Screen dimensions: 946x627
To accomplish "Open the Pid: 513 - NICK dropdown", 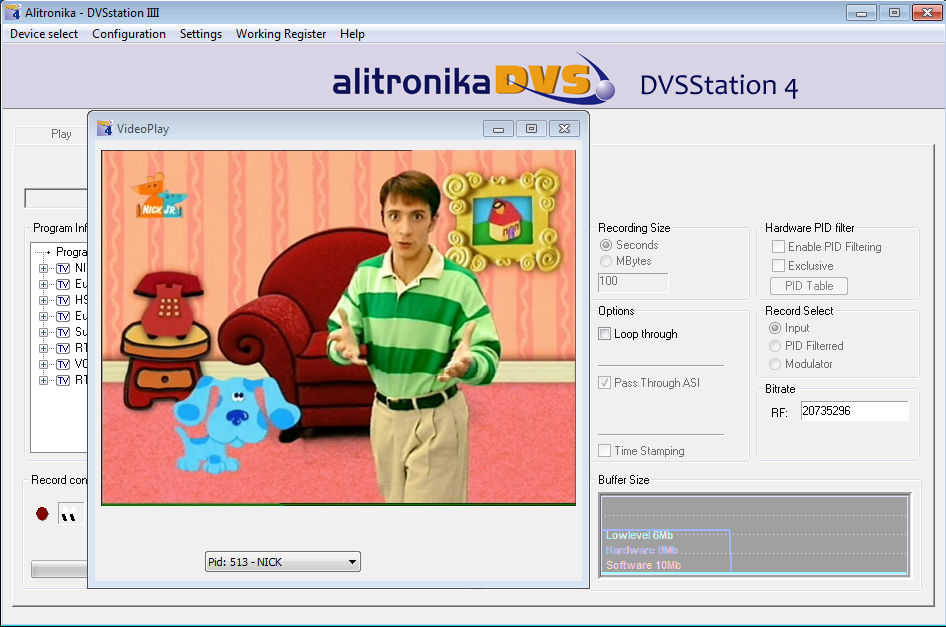I will (x=282, y=562).
